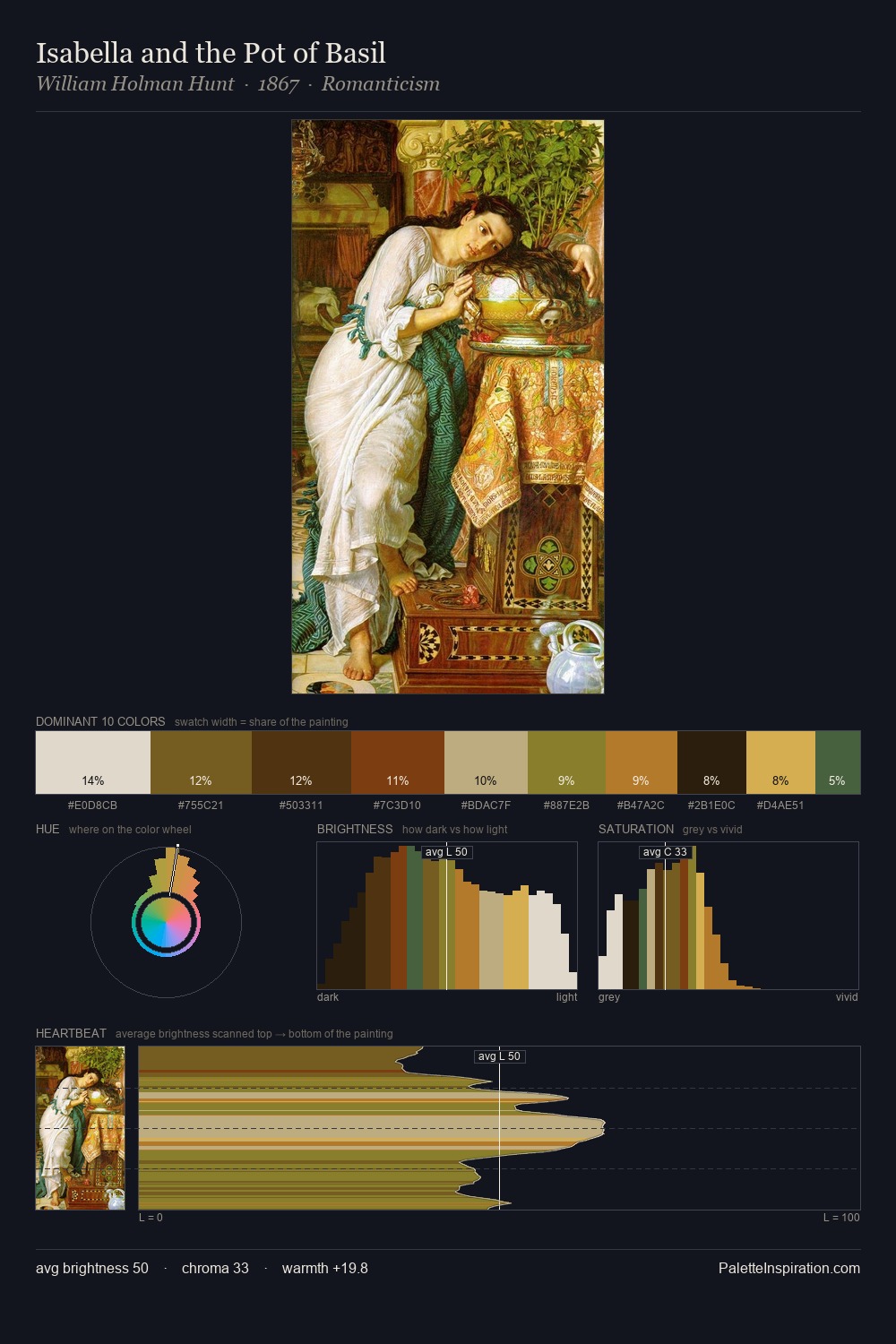Open the PaletteInspiration.com link
Viewport: 896px width, 1344px height.
point(789,1268)
